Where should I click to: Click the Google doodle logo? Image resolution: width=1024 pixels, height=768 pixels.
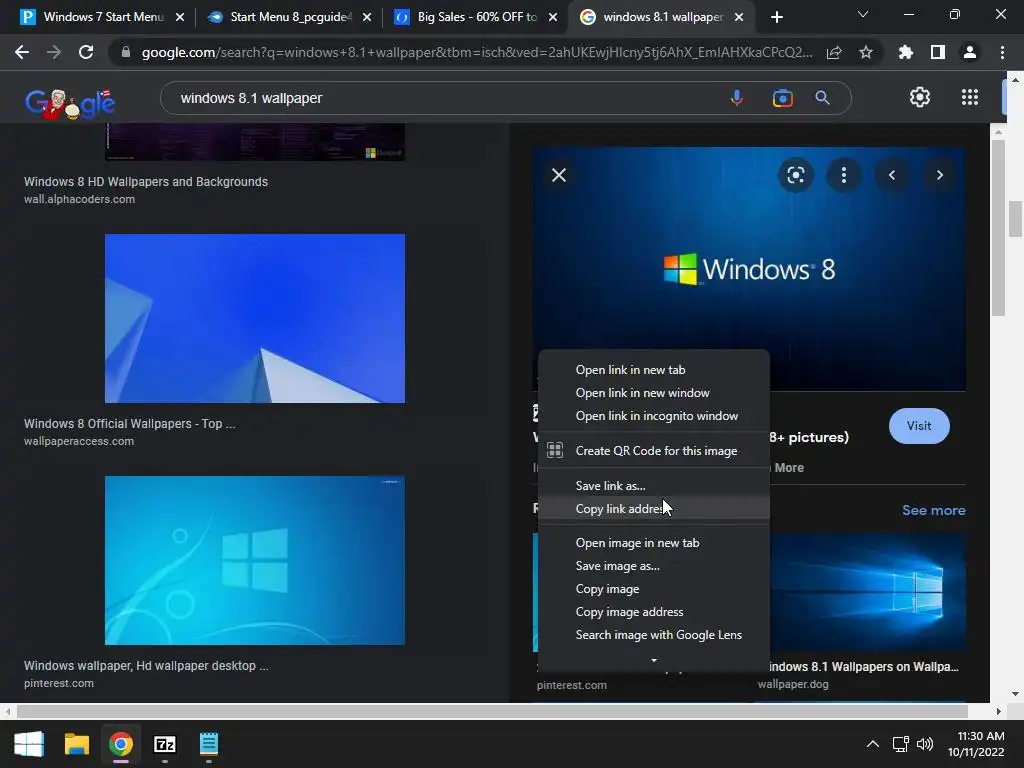pos(70,103)
